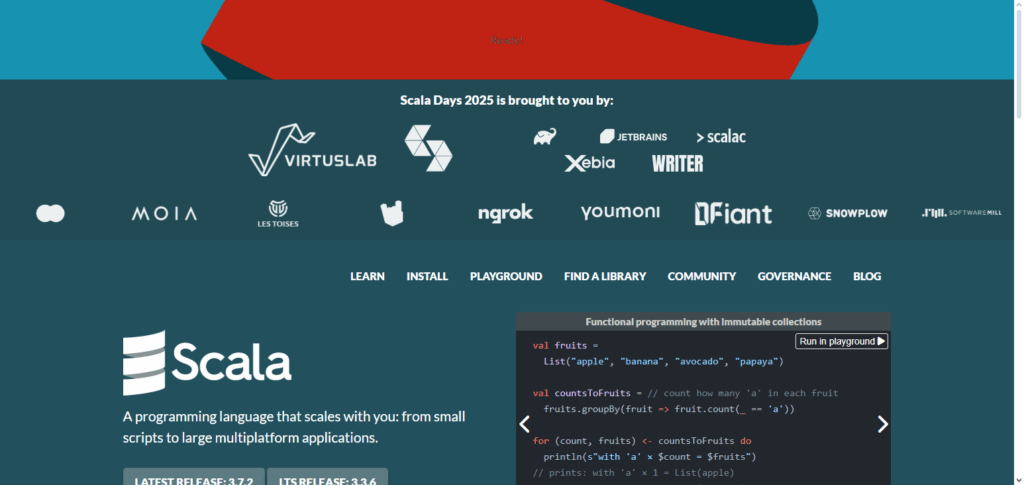The image size is (1024, 485).
Task: Open the Snowplow sponsor logo
Action: [x=848, y=213]
